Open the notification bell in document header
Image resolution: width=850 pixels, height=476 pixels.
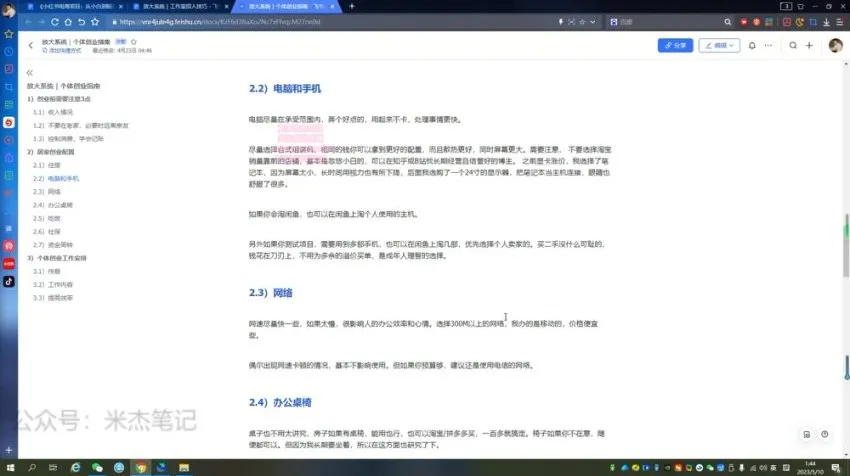point(752,46)
